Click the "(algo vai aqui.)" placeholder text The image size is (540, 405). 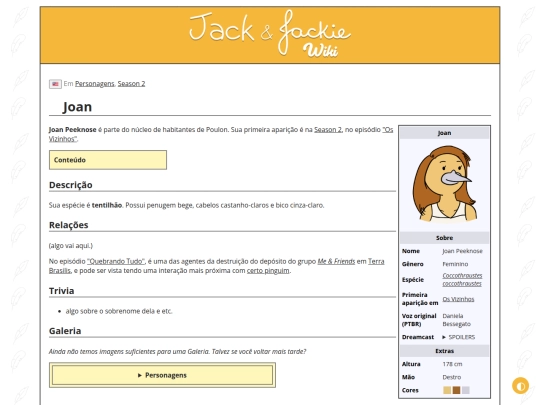71,246
